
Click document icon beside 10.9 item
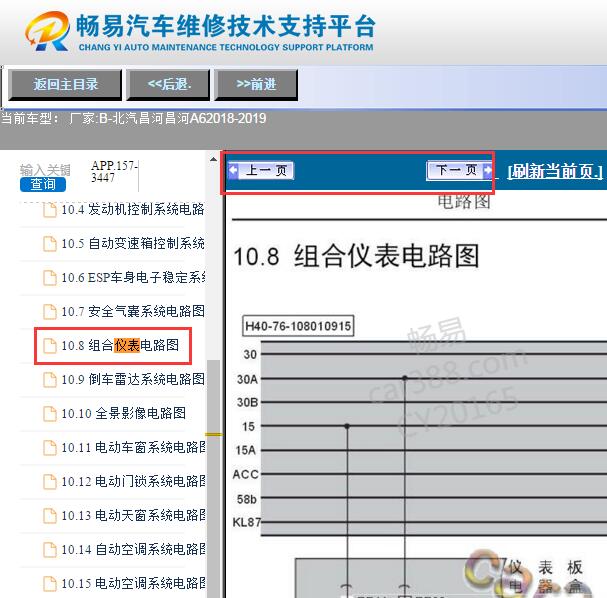coord(50,380)
